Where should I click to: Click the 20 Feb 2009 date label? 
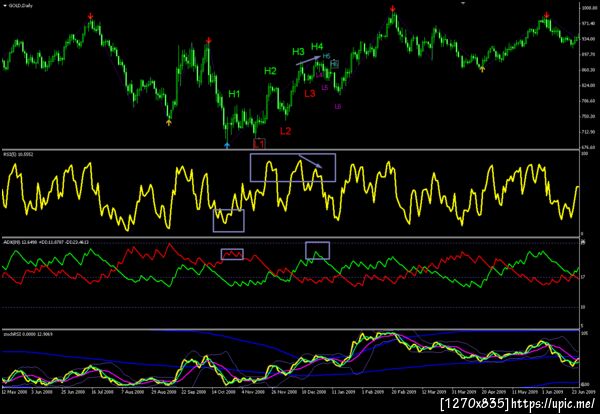(x=404, y=392)
